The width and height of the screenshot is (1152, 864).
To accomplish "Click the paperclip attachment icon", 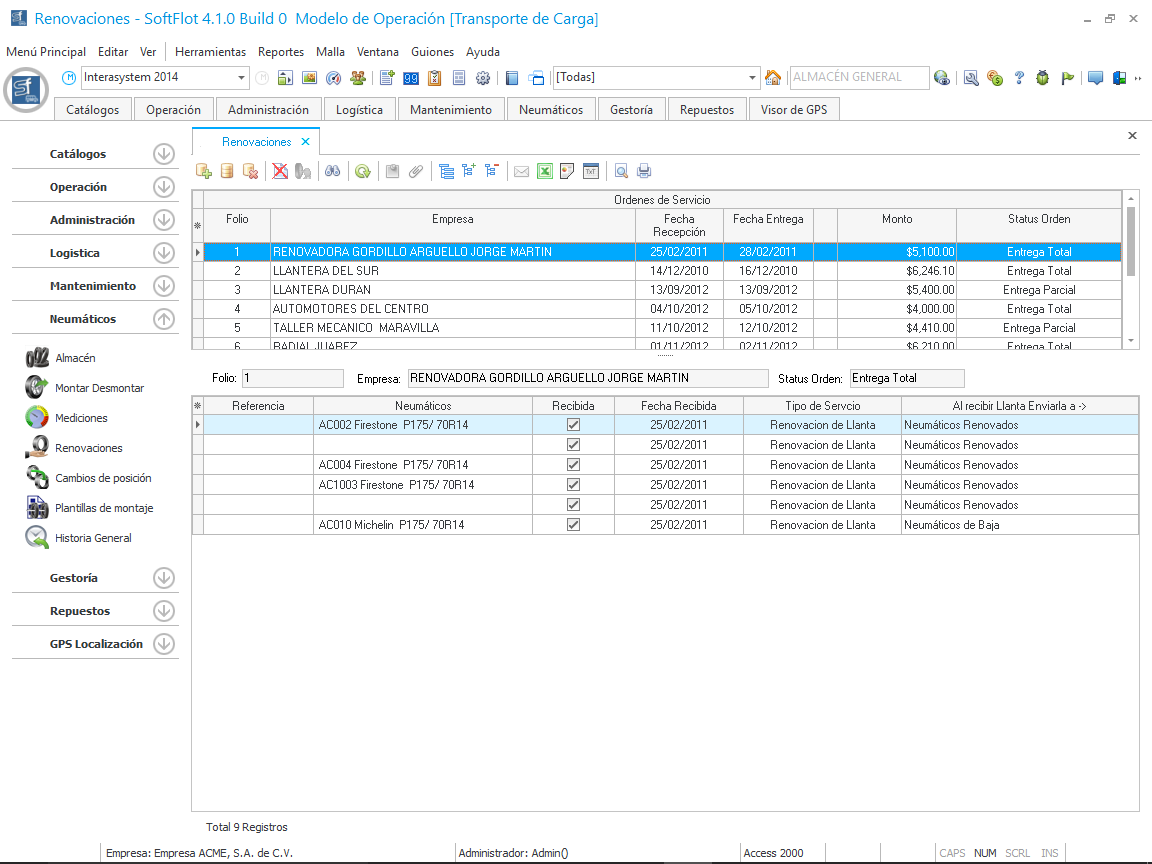I will click(416, 171).
